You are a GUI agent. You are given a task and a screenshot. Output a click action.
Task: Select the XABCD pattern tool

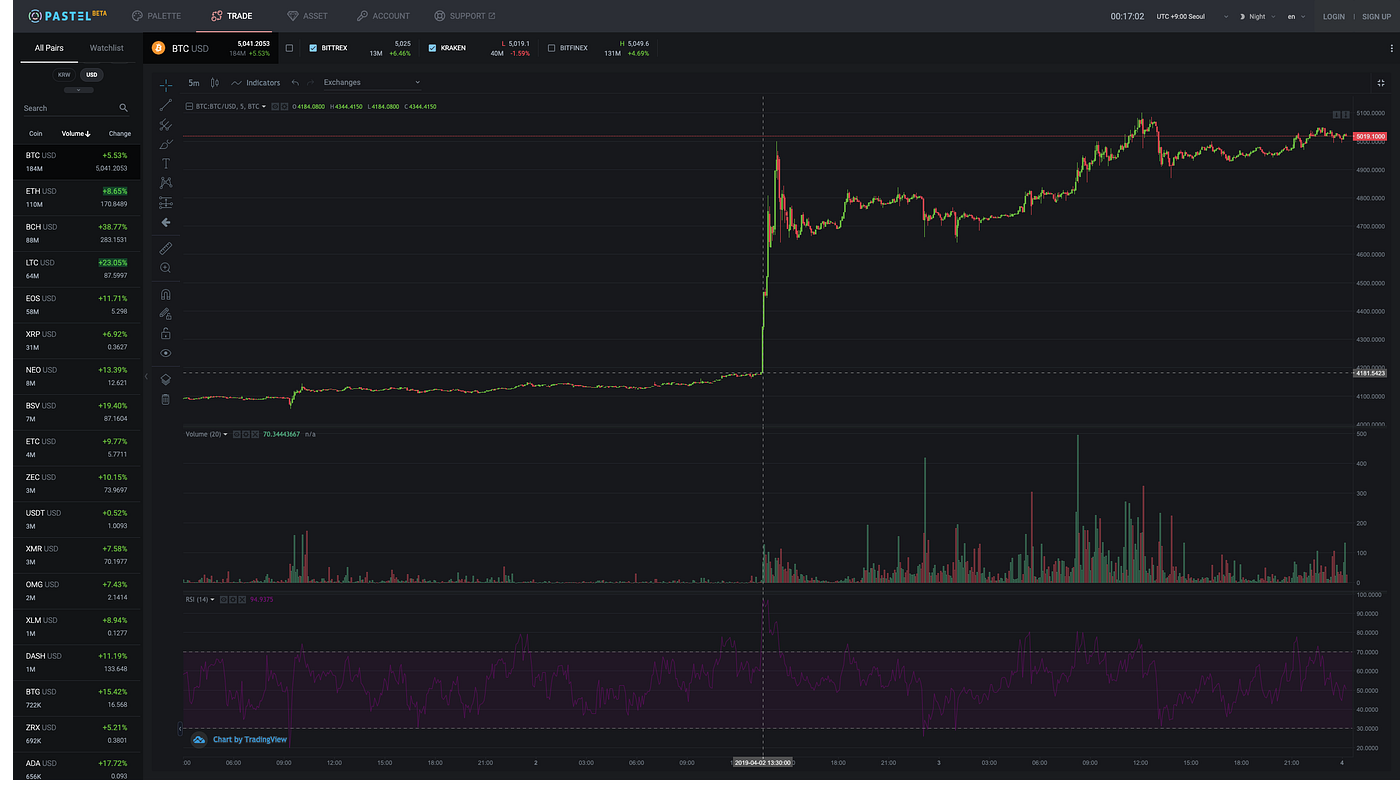click(166, 183)
